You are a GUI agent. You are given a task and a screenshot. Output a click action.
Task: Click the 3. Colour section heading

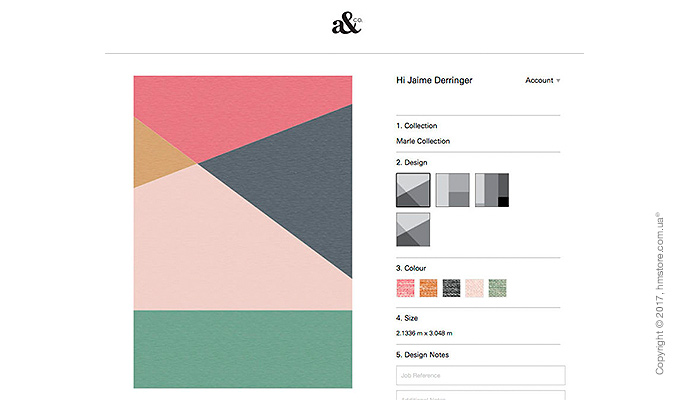click(413, 268)
